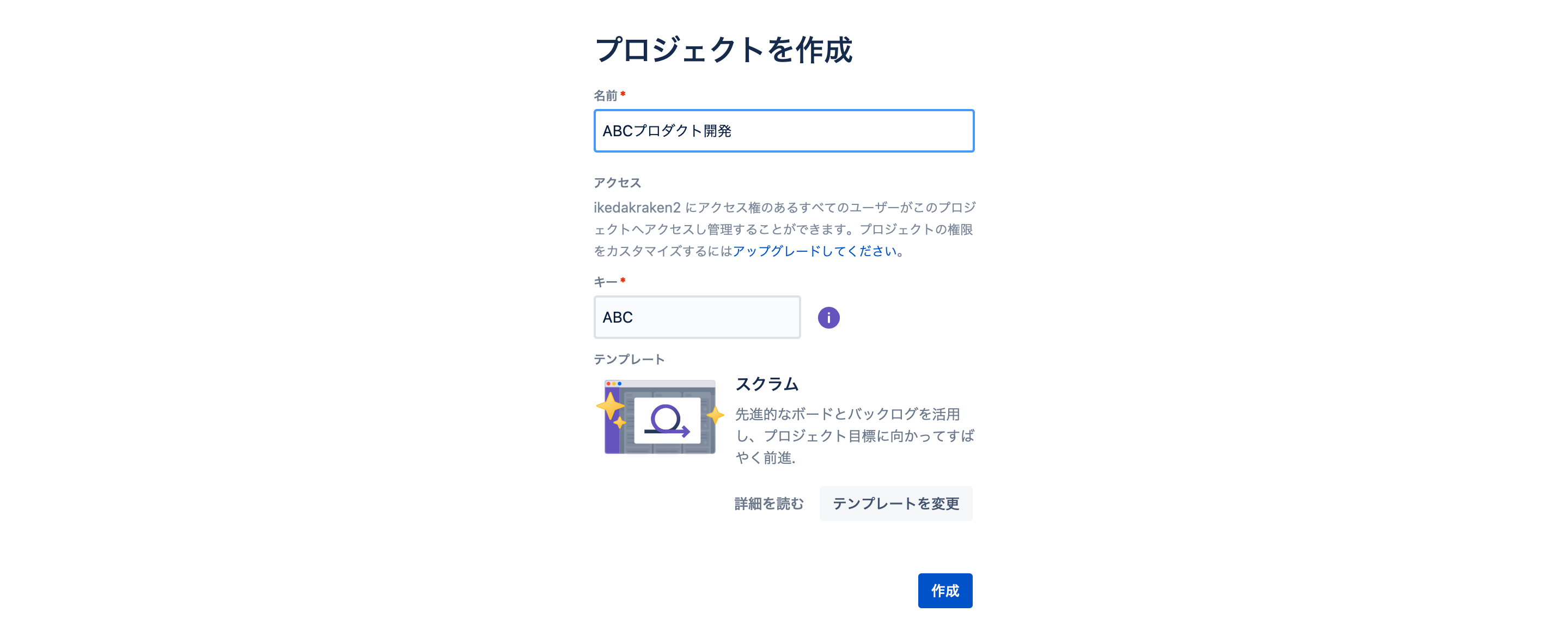Click the red asterisk next to 名前
This screenshot has height=618, width=1568.
[625, 94]
